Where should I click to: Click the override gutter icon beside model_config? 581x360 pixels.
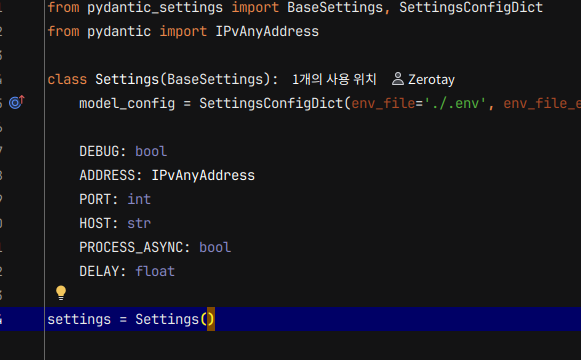[x=17, y=102]
